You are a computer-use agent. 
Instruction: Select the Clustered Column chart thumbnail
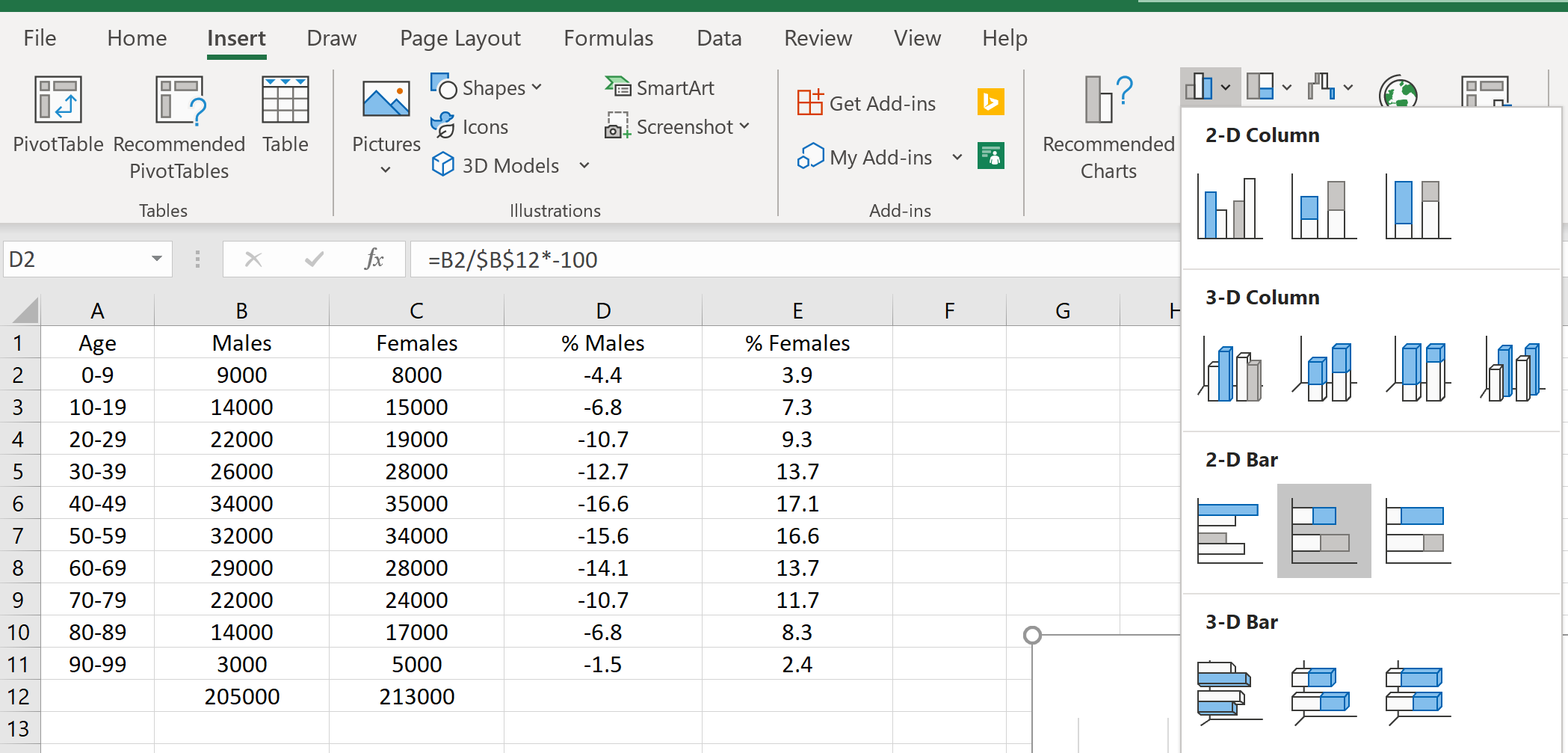1229,206
